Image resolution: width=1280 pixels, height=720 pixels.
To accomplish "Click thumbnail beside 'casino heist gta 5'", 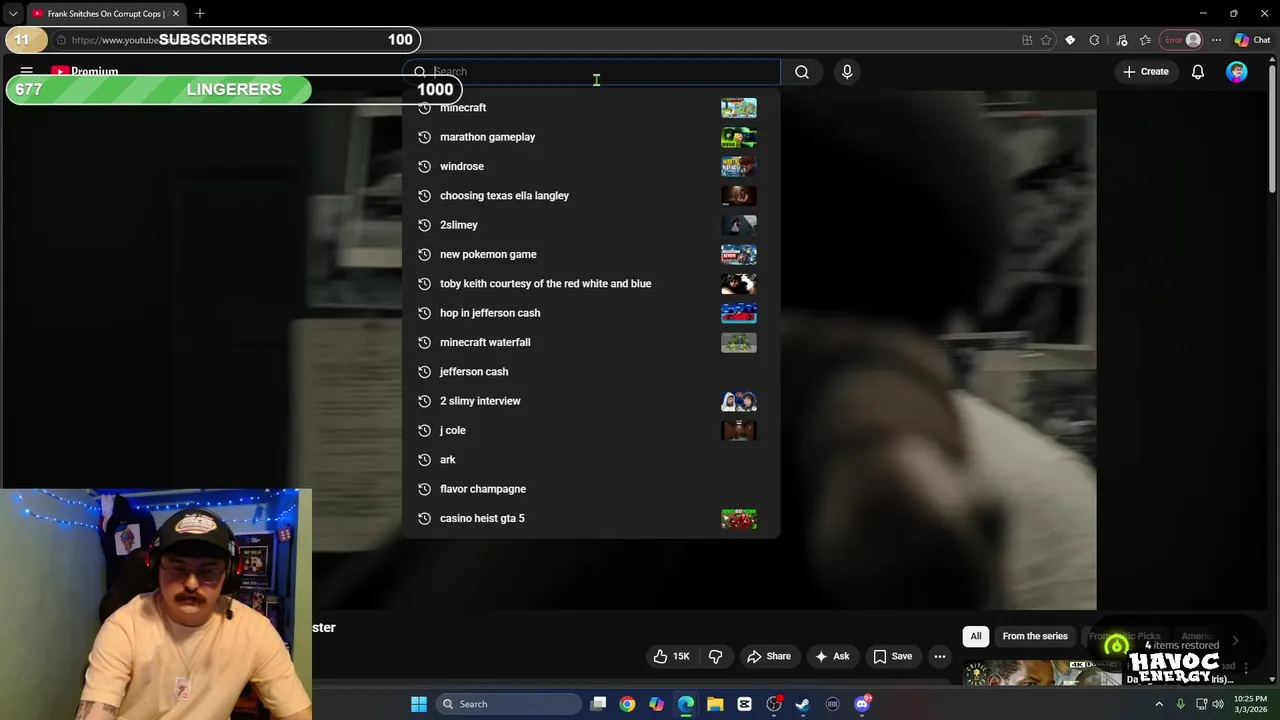I will point(739,518).
